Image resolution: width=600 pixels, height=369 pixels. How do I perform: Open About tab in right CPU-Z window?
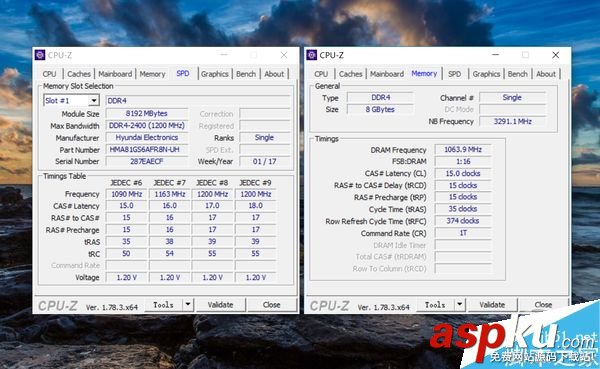pos(546,74)
